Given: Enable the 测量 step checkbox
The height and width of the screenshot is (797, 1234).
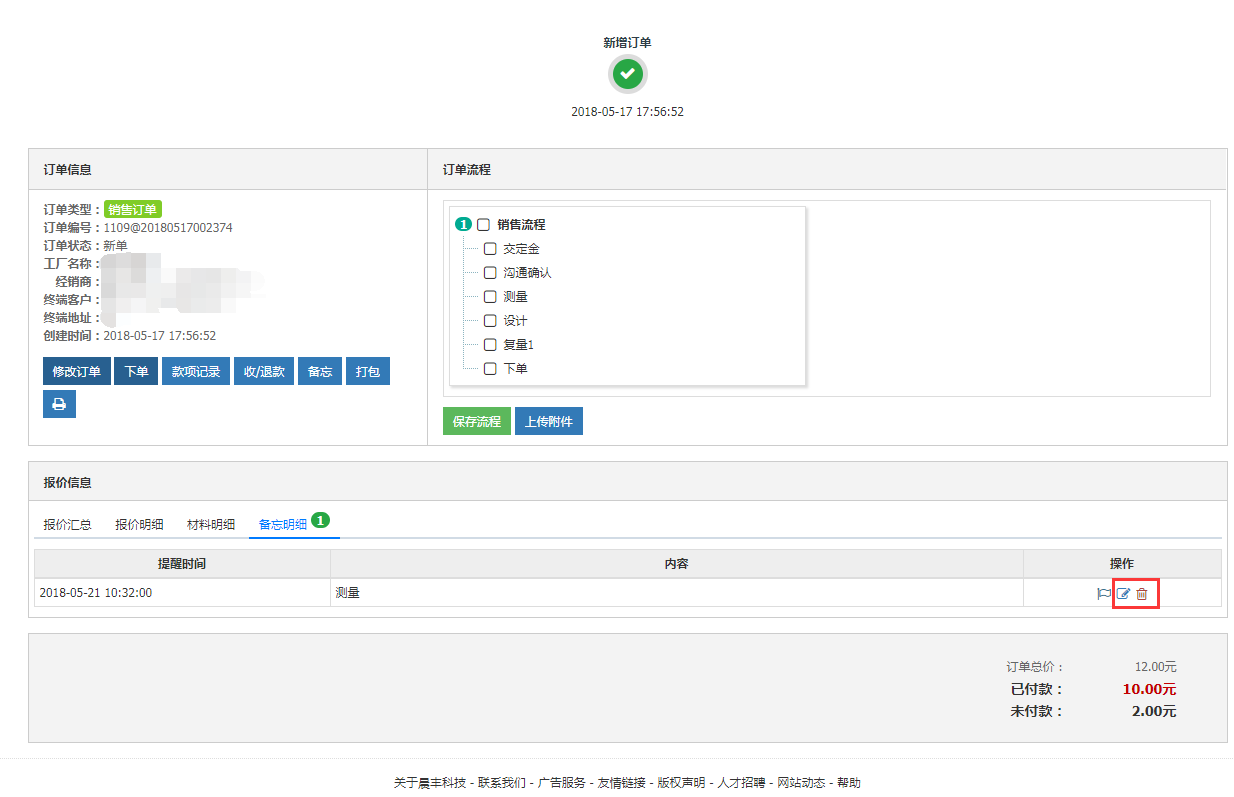Looking at the screenshot, I should click(490, 297).
